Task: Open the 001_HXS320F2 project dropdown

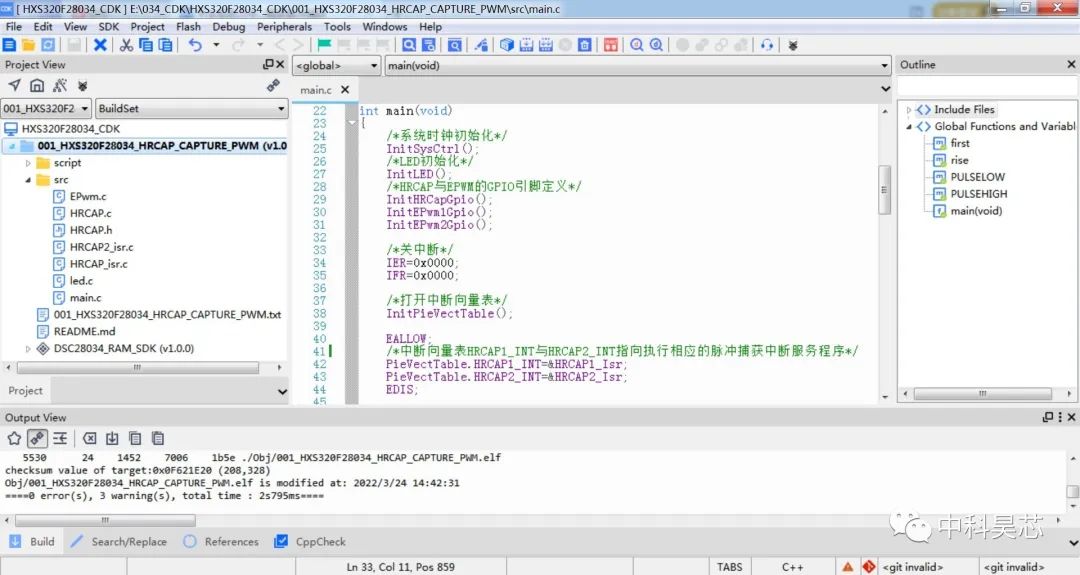Action: [x=46, y=108]
